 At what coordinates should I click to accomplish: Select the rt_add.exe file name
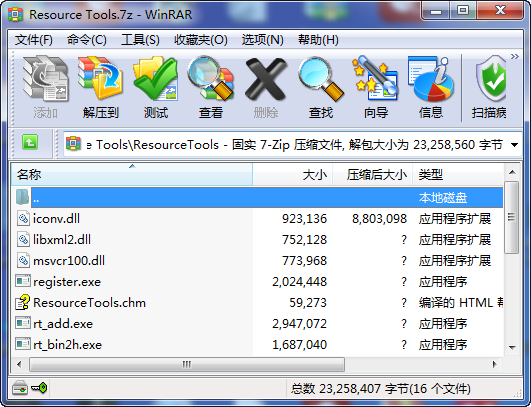click(x=63, y=324)
